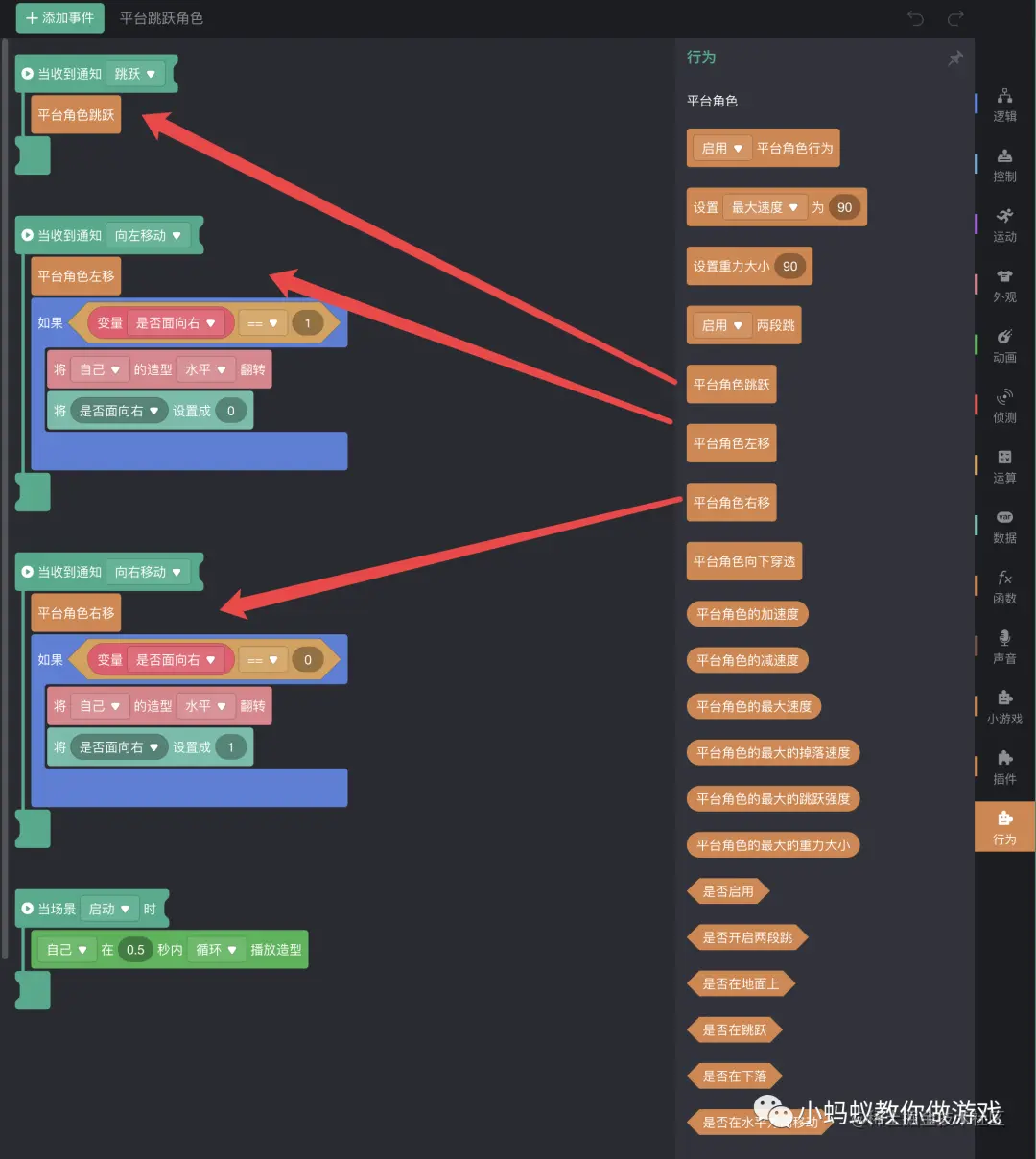
Task: Click the 平台角色右移 block in workspace
Action: click(x=76, y=613)
